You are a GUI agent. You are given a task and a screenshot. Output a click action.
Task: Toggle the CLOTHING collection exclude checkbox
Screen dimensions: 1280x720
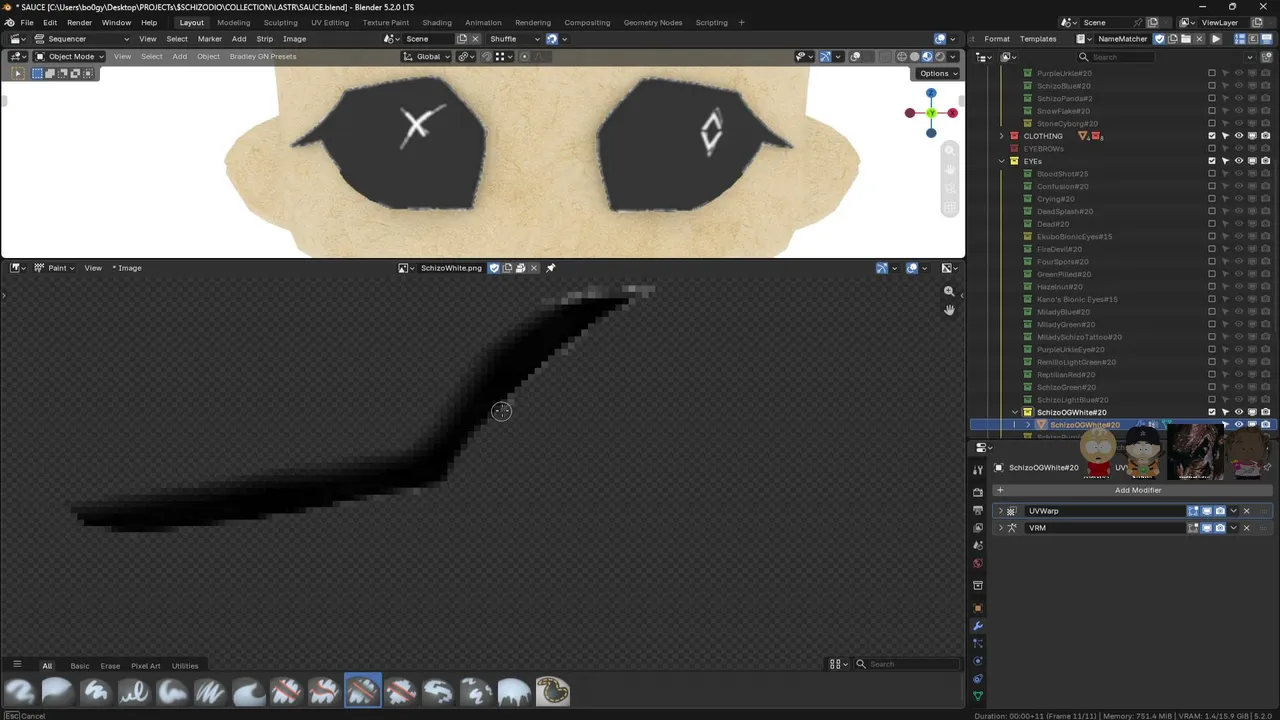[1212, 136]
